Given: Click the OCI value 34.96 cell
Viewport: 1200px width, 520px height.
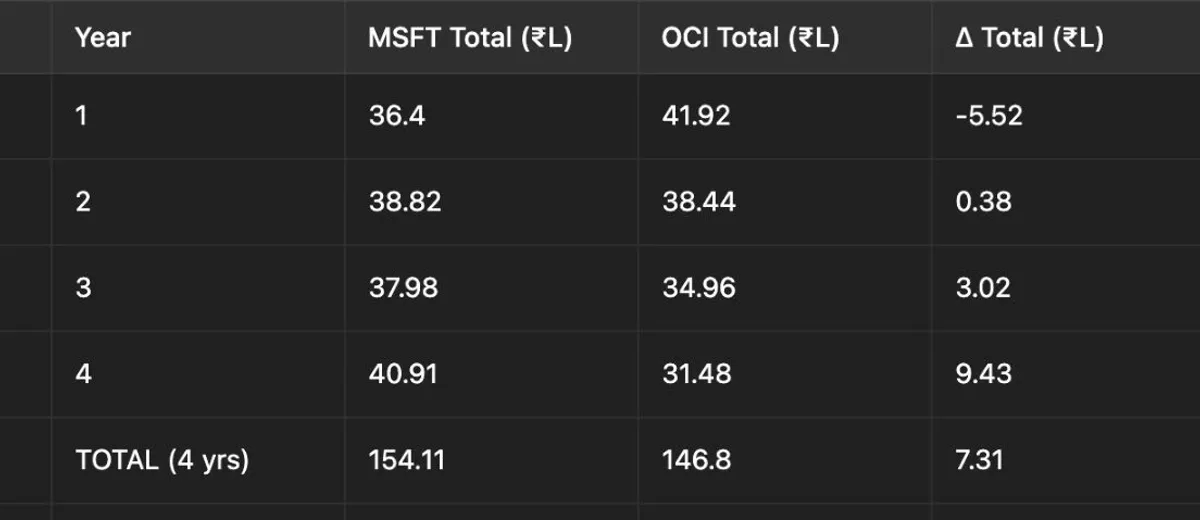Looking at the screenshot, I should [x=698, y=288].
